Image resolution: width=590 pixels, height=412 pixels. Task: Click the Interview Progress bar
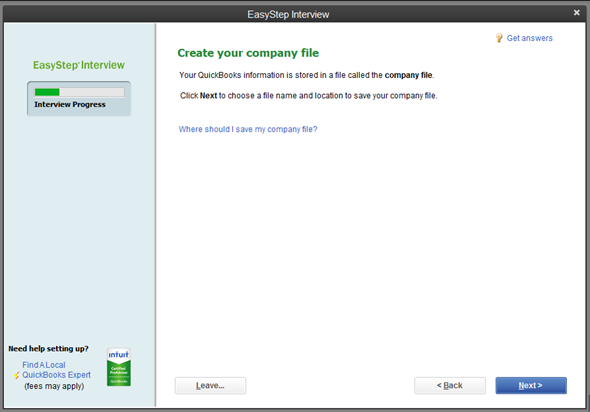click(79, 92)
